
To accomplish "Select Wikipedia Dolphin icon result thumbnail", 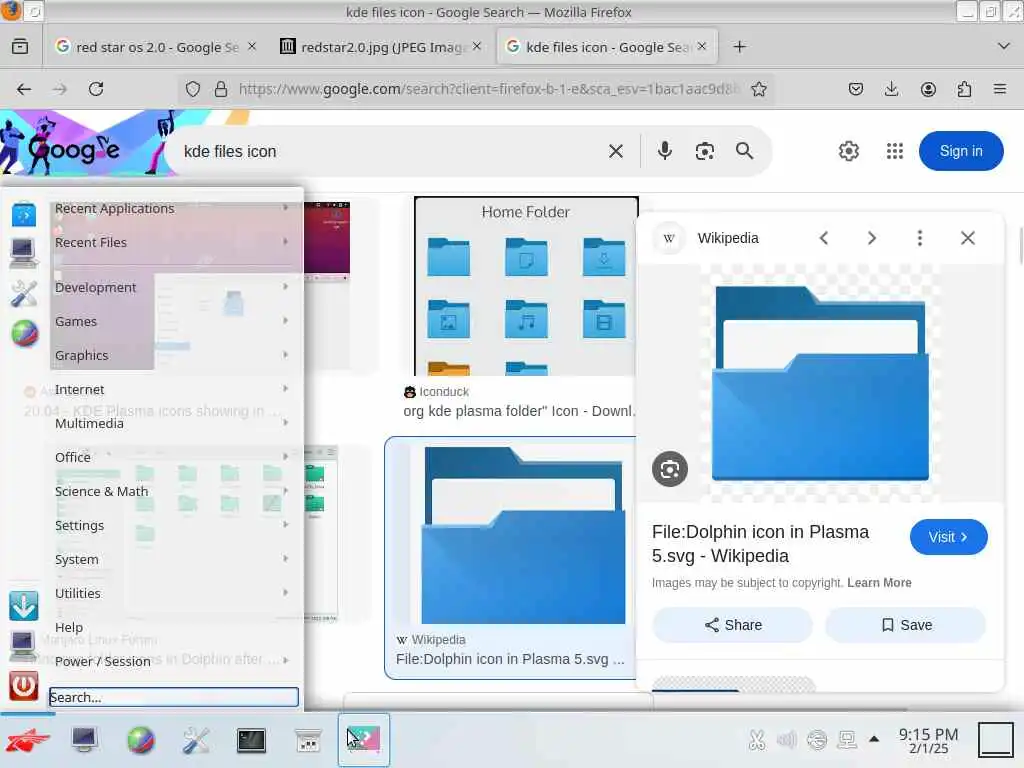I will pos(522,536).
